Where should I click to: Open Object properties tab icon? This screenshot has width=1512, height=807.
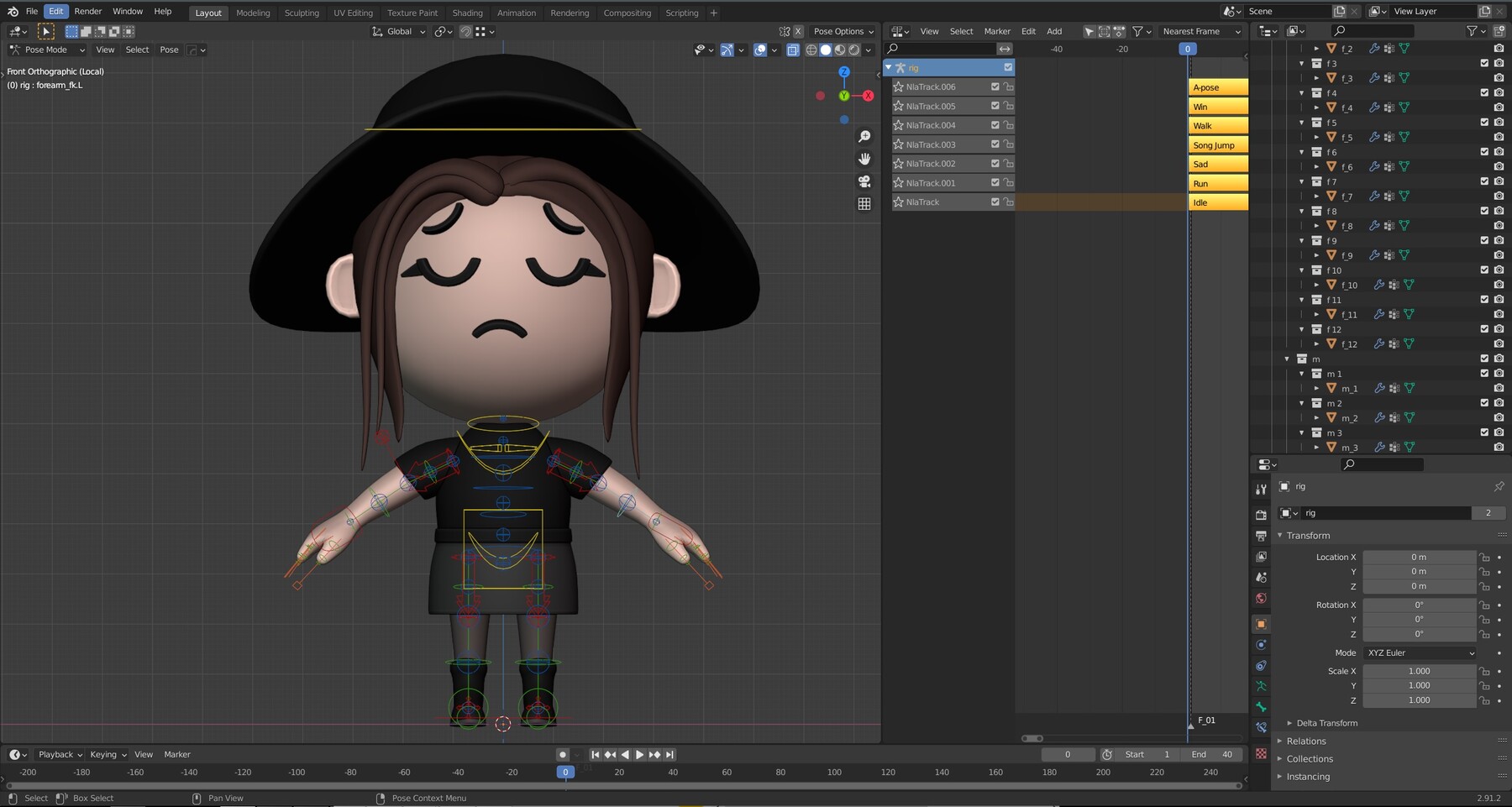pos(1261,624)
